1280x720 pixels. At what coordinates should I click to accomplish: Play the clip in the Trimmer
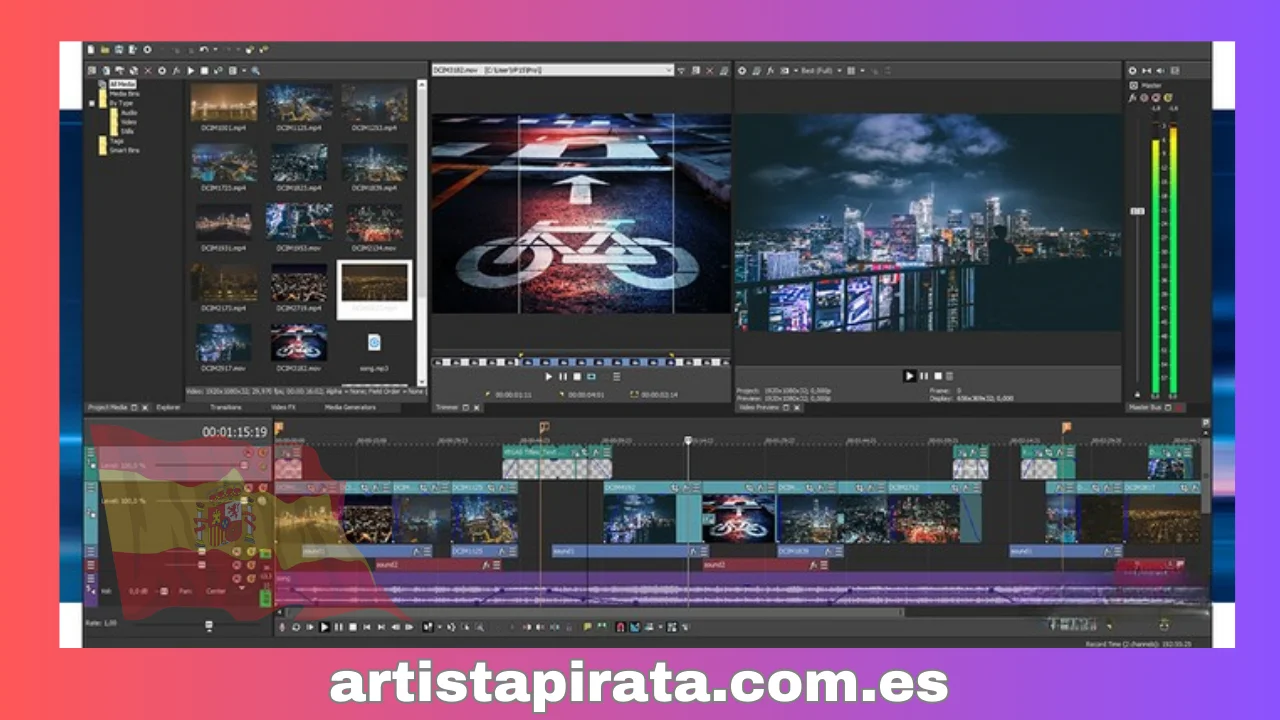[x=548, y=377]
